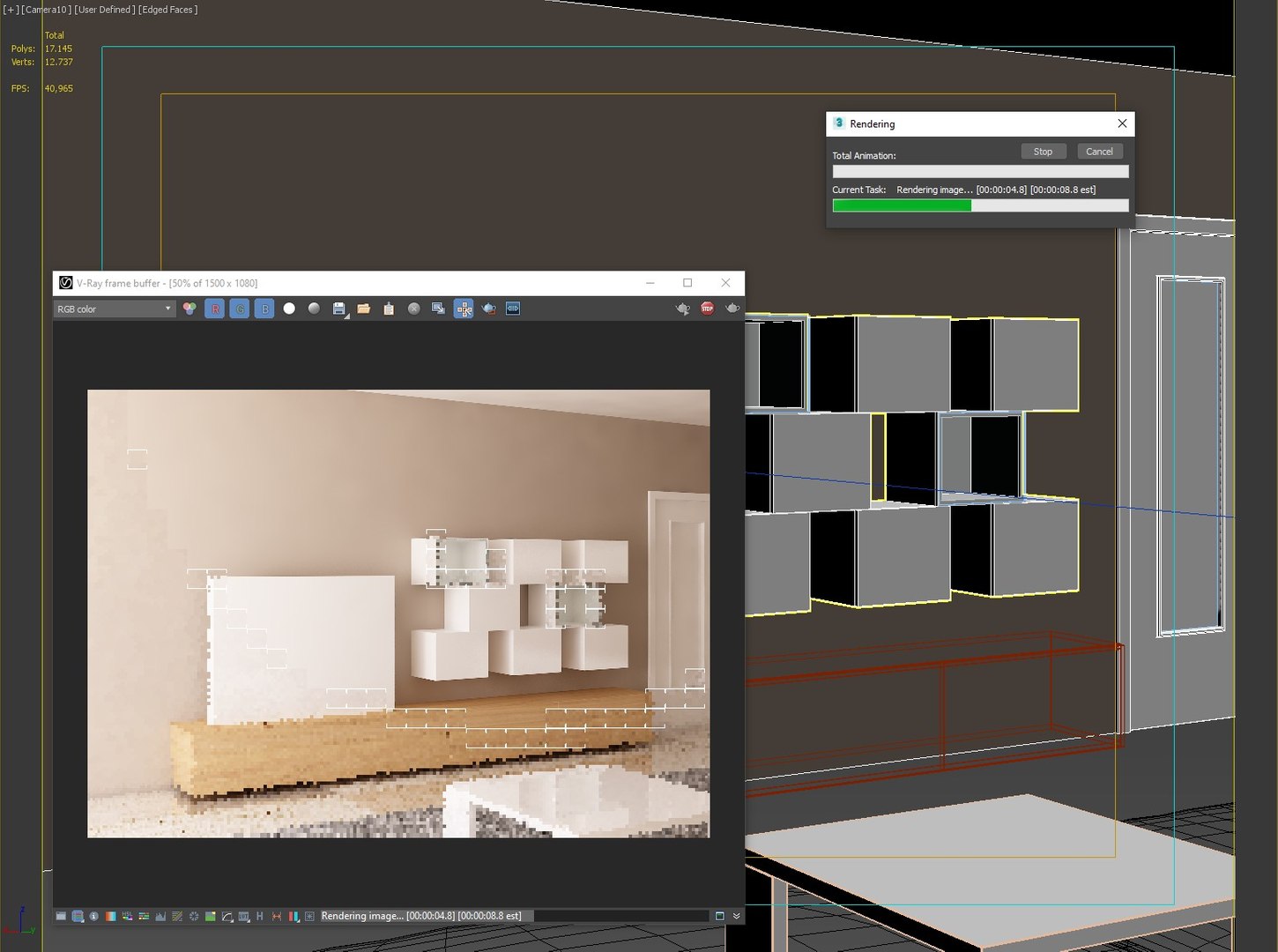Close the Rendering dialog
Screen dimensions: 1278x952
[1122, 123]
